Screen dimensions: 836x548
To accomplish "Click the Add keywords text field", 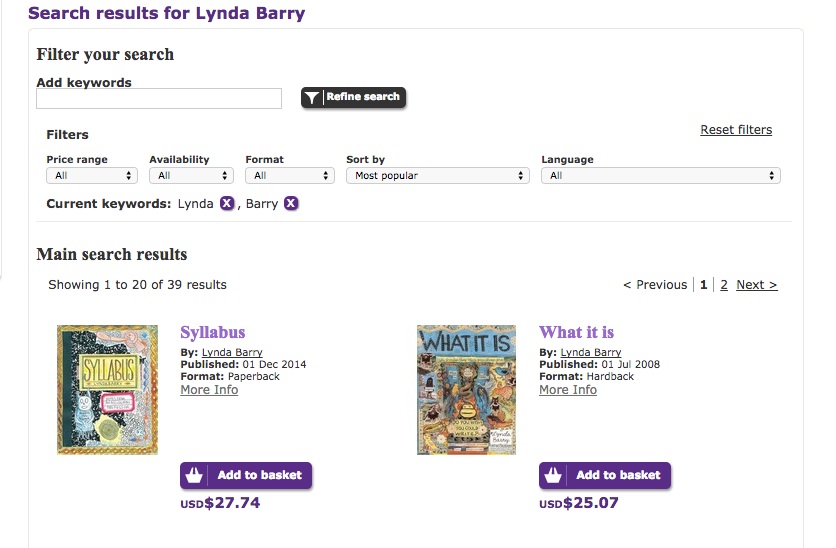I will click(x=159, y=98).
